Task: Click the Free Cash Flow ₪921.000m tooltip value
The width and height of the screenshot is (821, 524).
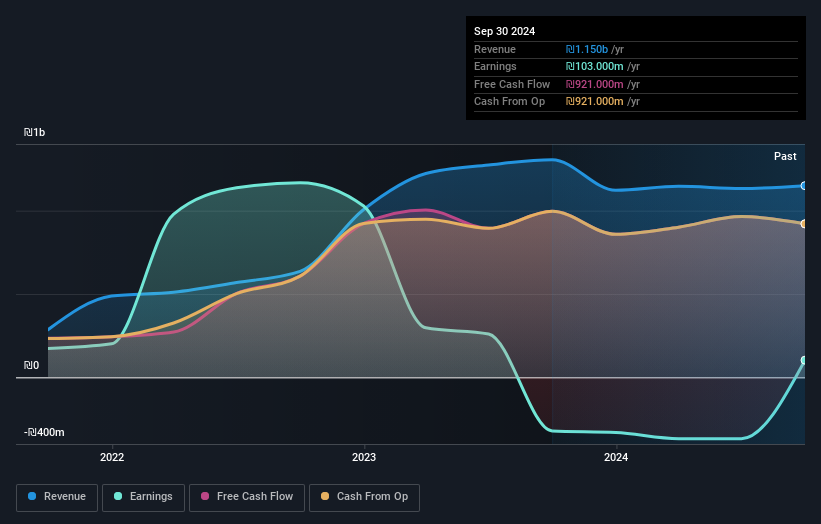Action: point(594,84)
